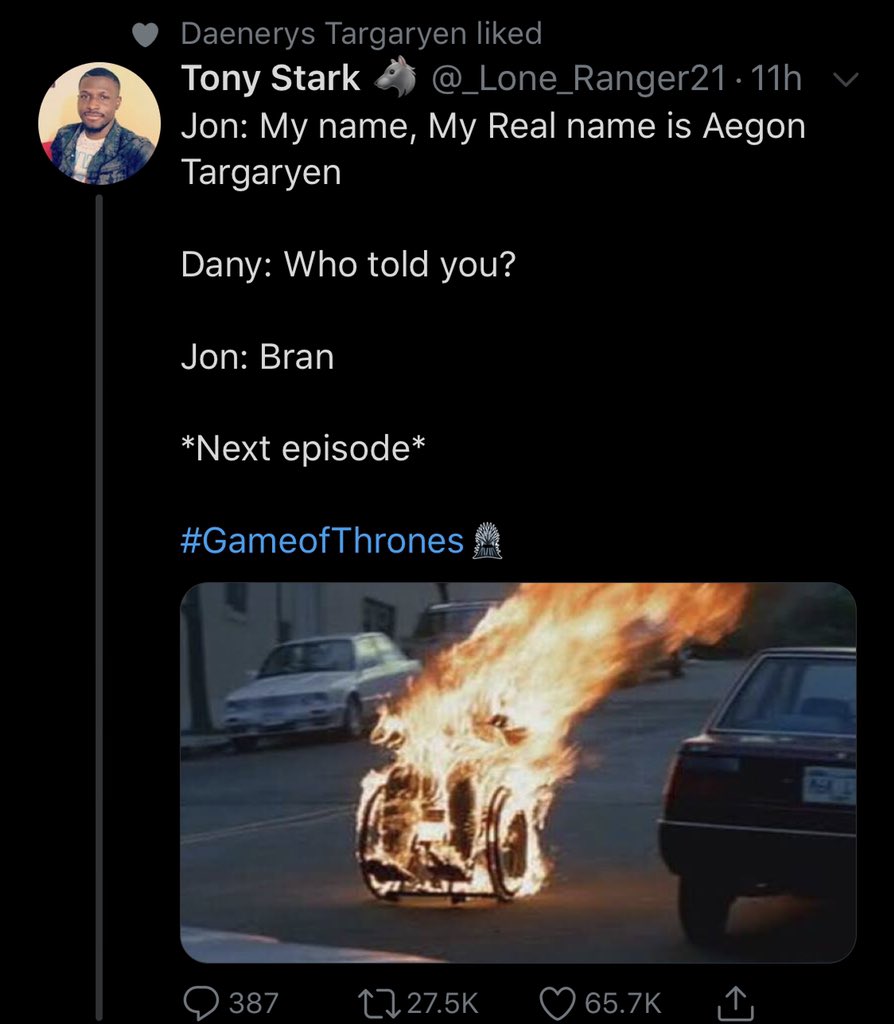The width and height of the screenshot is (894, 1024).
Task: Click the gray heart beside 'Daenerys Targaryen liked'
Action: pyautogui.click(x=146, y=35)
